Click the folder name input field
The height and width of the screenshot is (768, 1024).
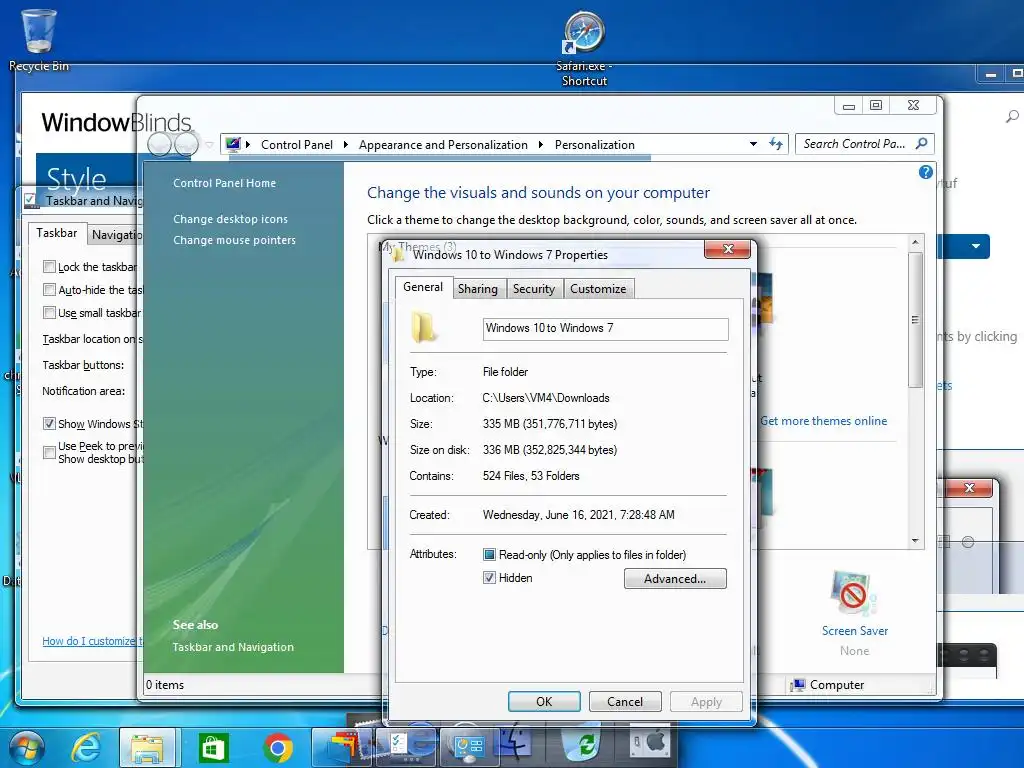coord(605,328)
